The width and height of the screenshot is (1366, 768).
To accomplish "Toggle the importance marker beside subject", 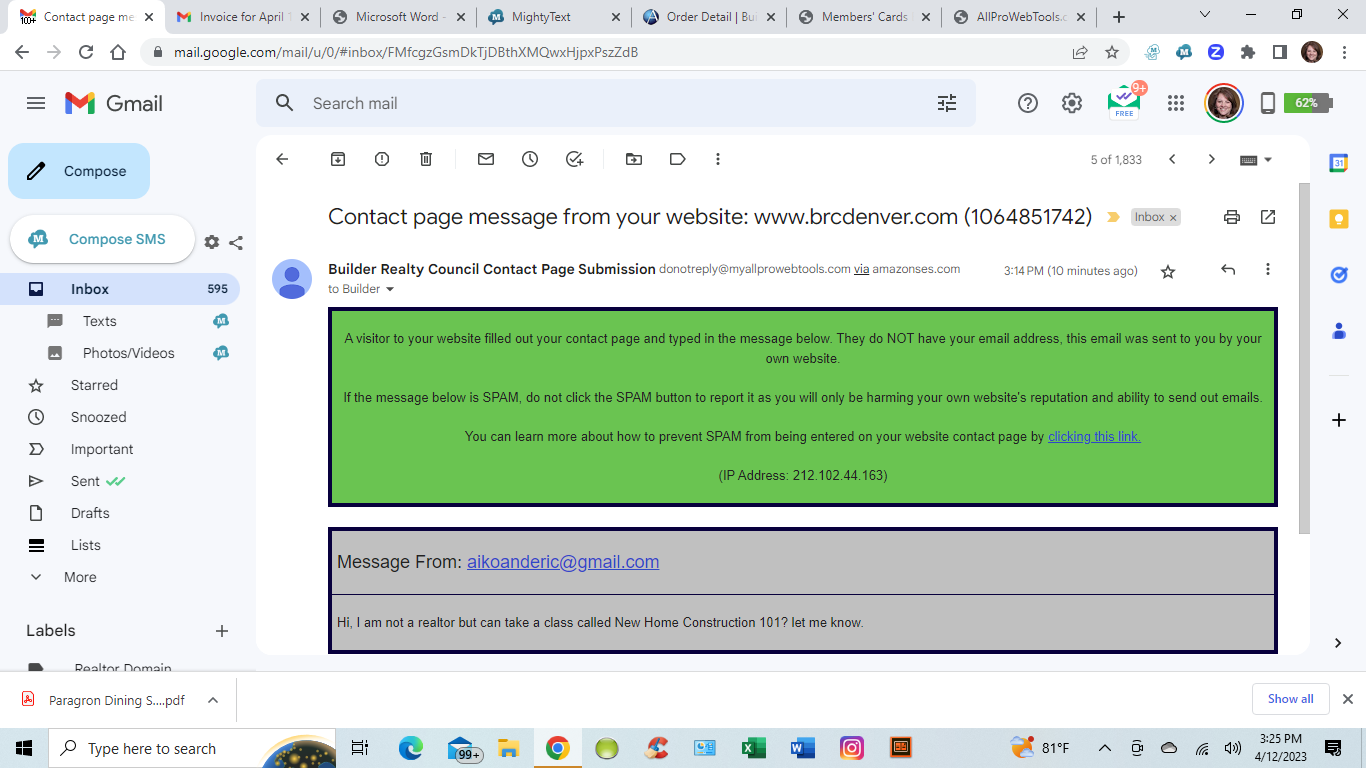I will tap(1113, 217).
